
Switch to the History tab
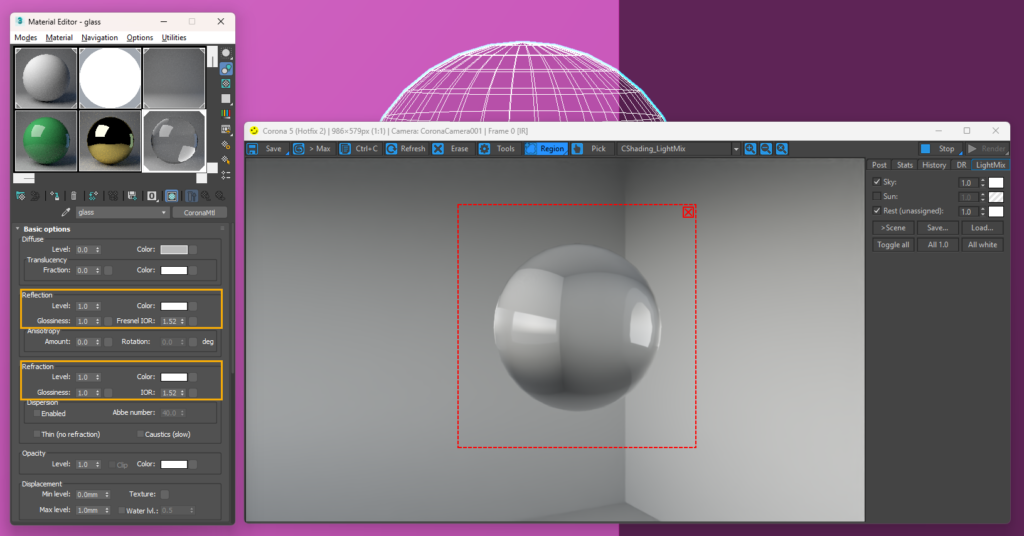tap(934, 165)
